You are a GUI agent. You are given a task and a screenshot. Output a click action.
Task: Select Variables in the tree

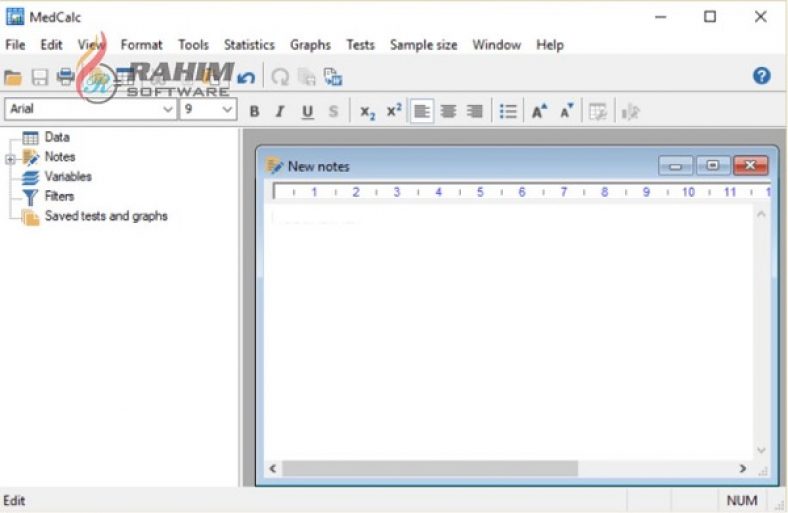[68, 176]
